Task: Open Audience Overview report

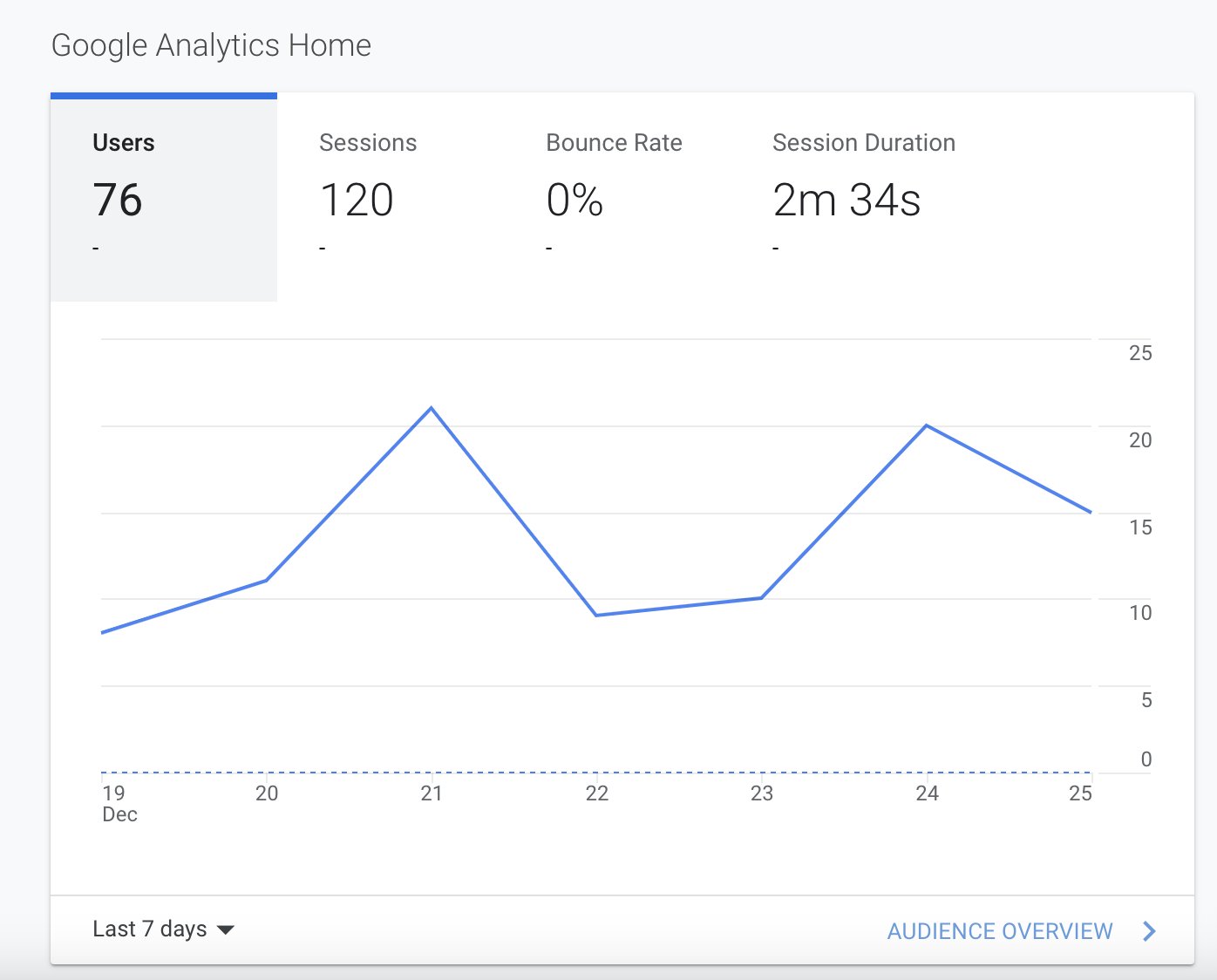Action: [x=1000, y=930]
